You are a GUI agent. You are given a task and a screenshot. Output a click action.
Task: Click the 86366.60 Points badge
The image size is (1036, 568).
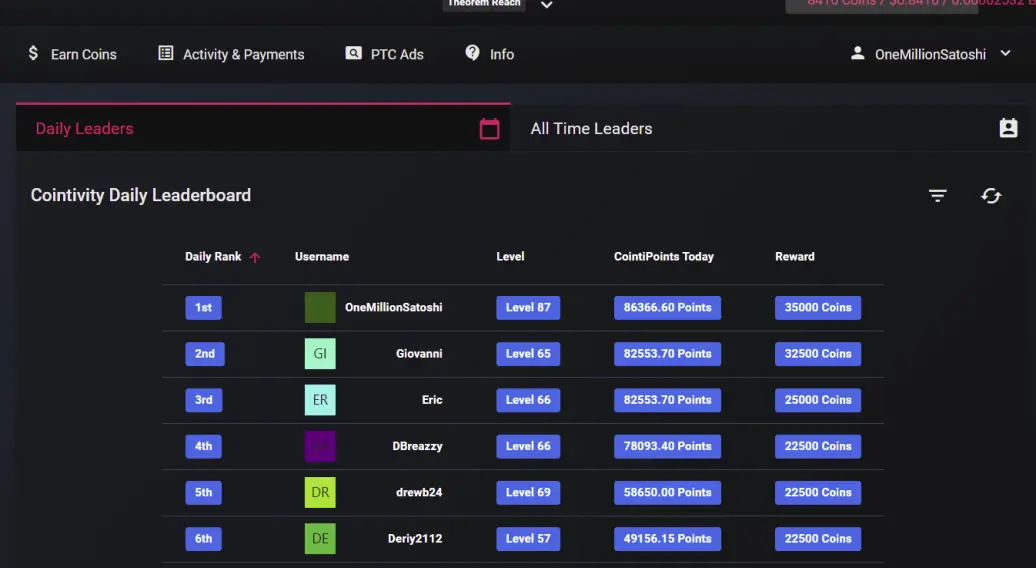(x=667, y=308)
